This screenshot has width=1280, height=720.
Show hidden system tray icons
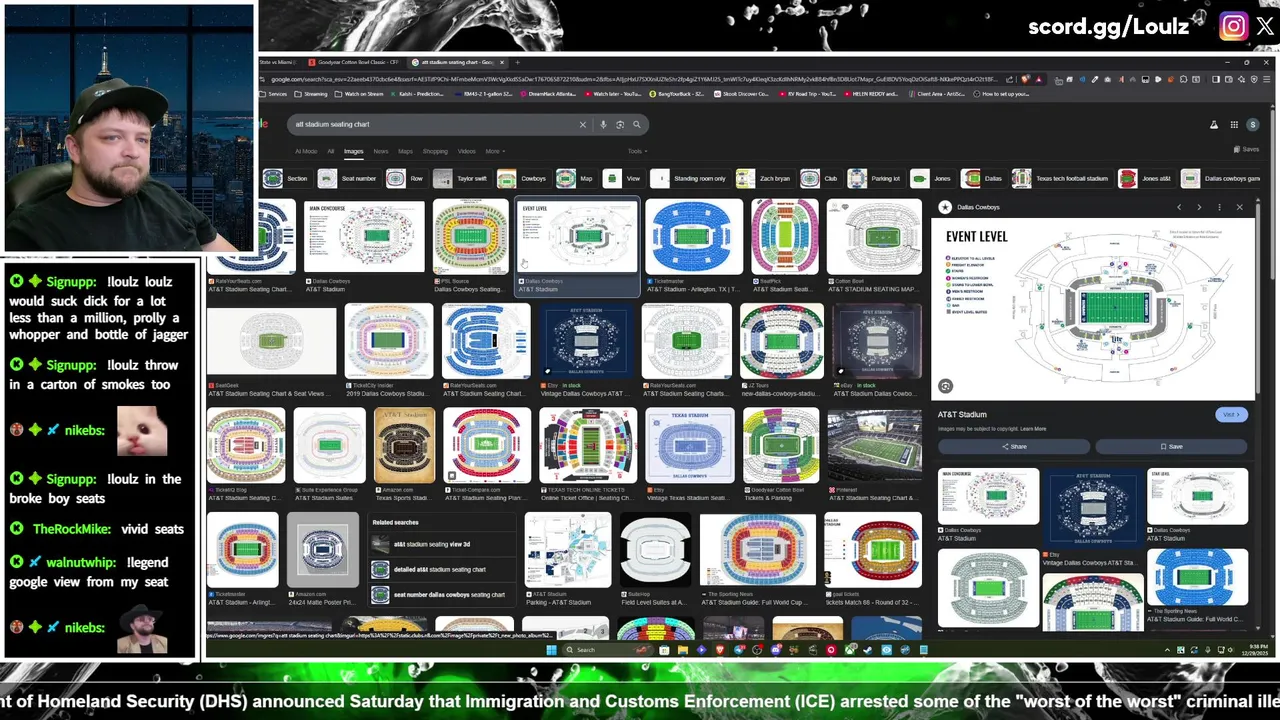[1167, 650]
